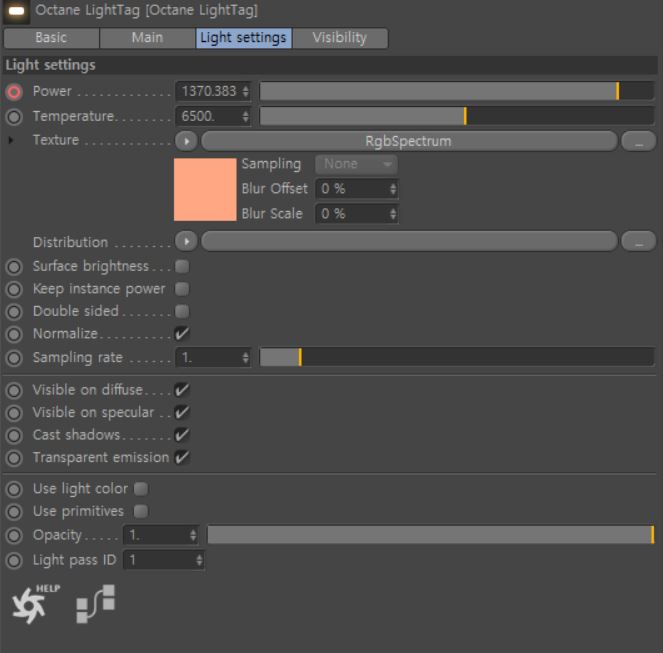663x653 pixels.
Task: Open the Octane HELP icon
Action: tap(36, 604)
